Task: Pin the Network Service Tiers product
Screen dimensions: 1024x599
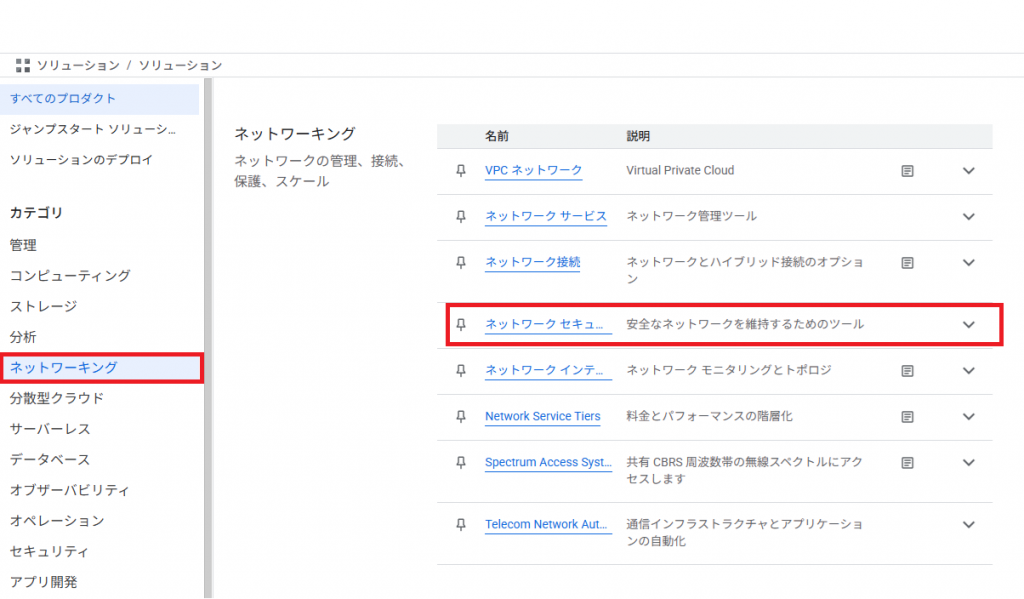Action: click(461, 417)
